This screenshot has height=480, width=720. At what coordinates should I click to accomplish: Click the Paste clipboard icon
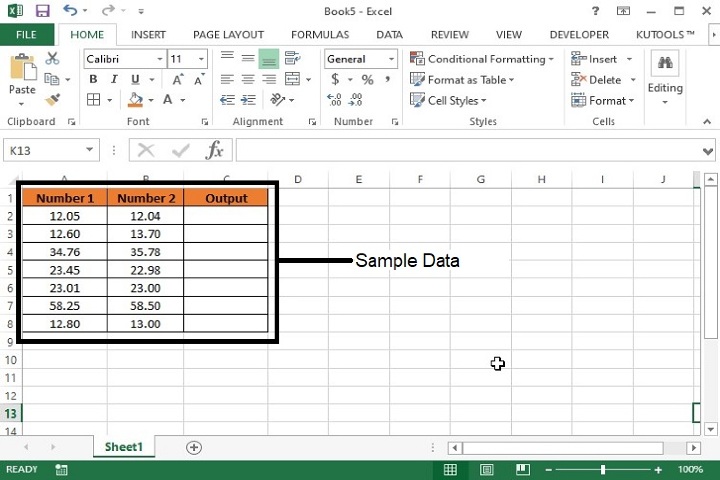pos(23,67)
